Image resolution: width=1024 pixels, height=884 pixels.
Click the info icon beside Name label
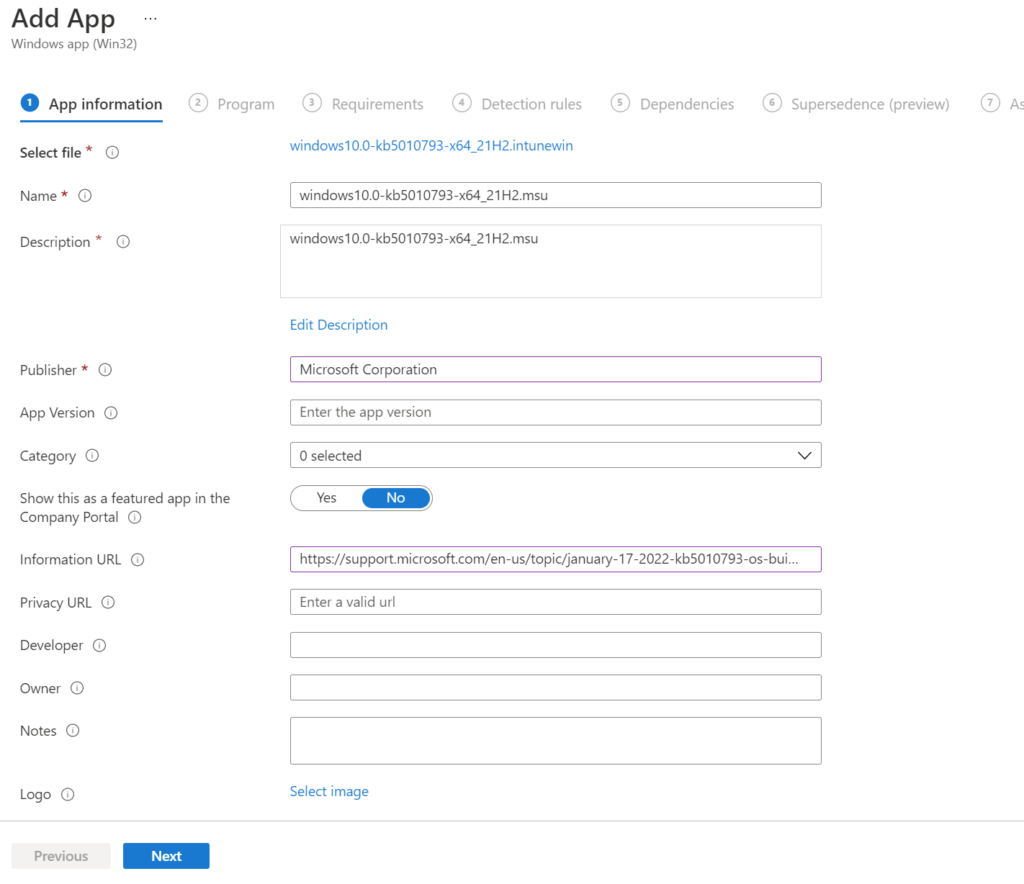pos(85,196)
